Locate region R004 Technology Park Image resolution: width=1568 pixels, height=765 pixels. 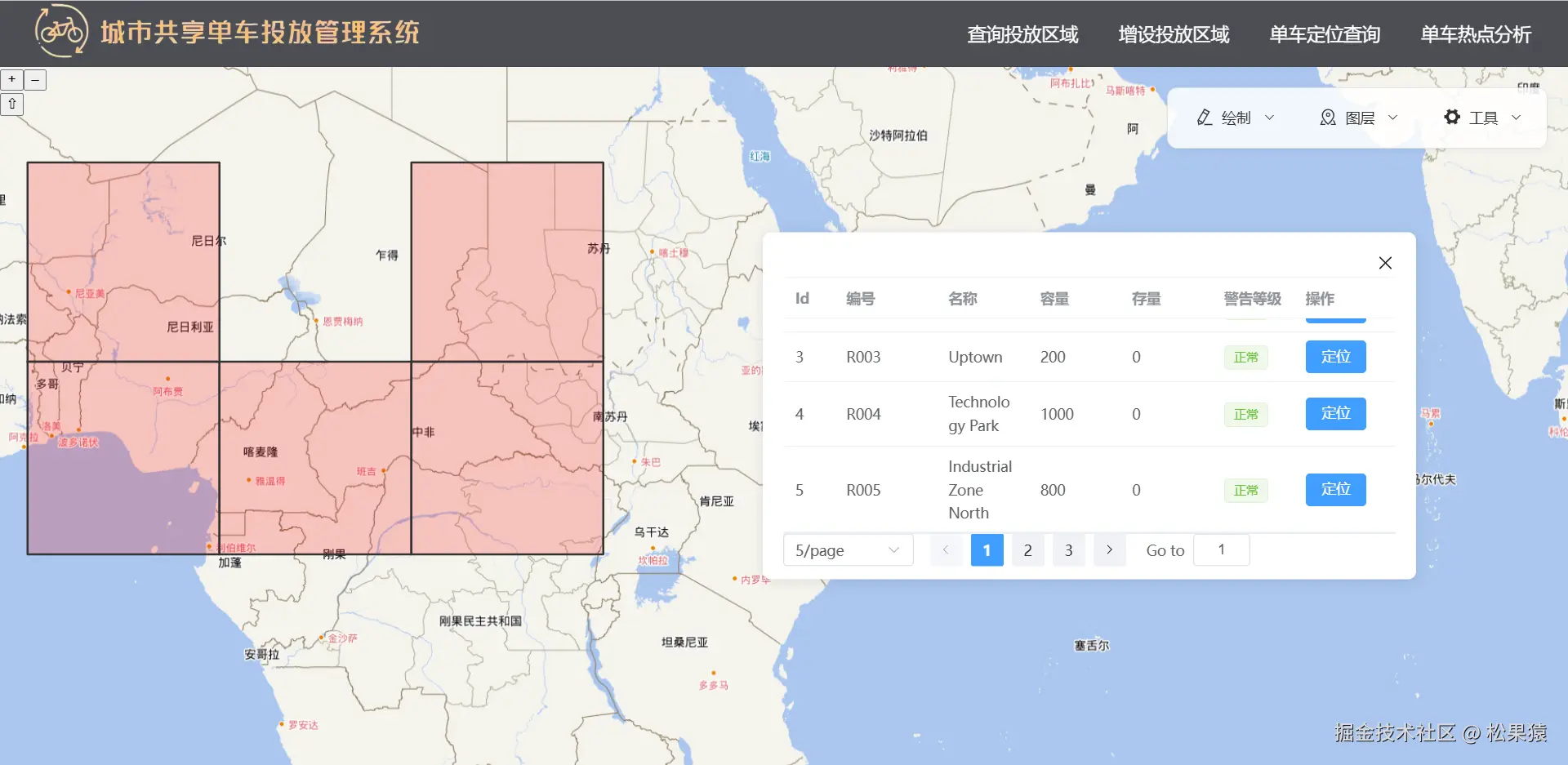(x=1335, y=414)
